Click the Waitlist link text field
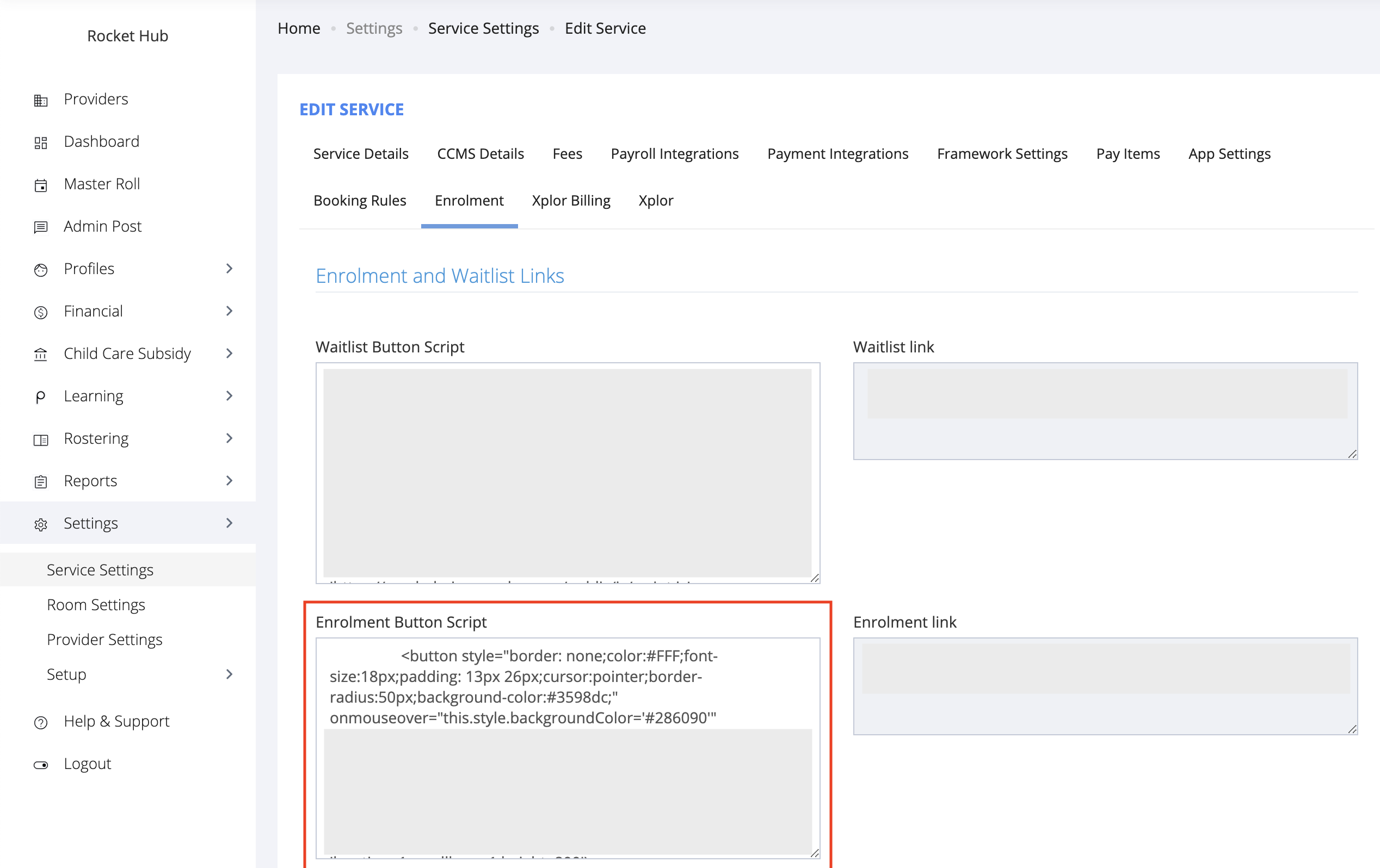Viewport: 1380px width, 868px height. 1106,411
